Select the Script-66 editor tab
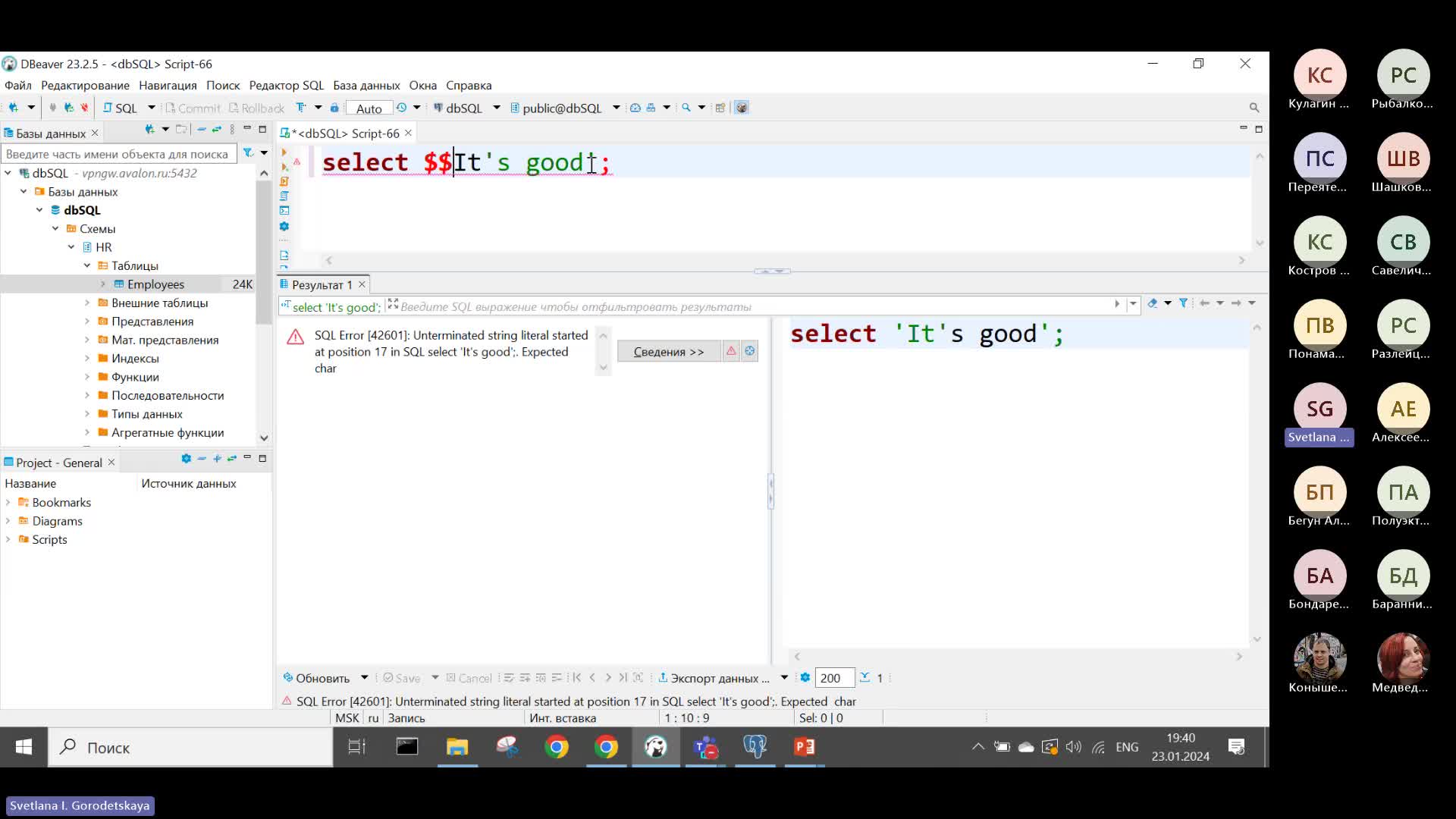The height and width of the screenshot is (819, 1456). (345, 133)
